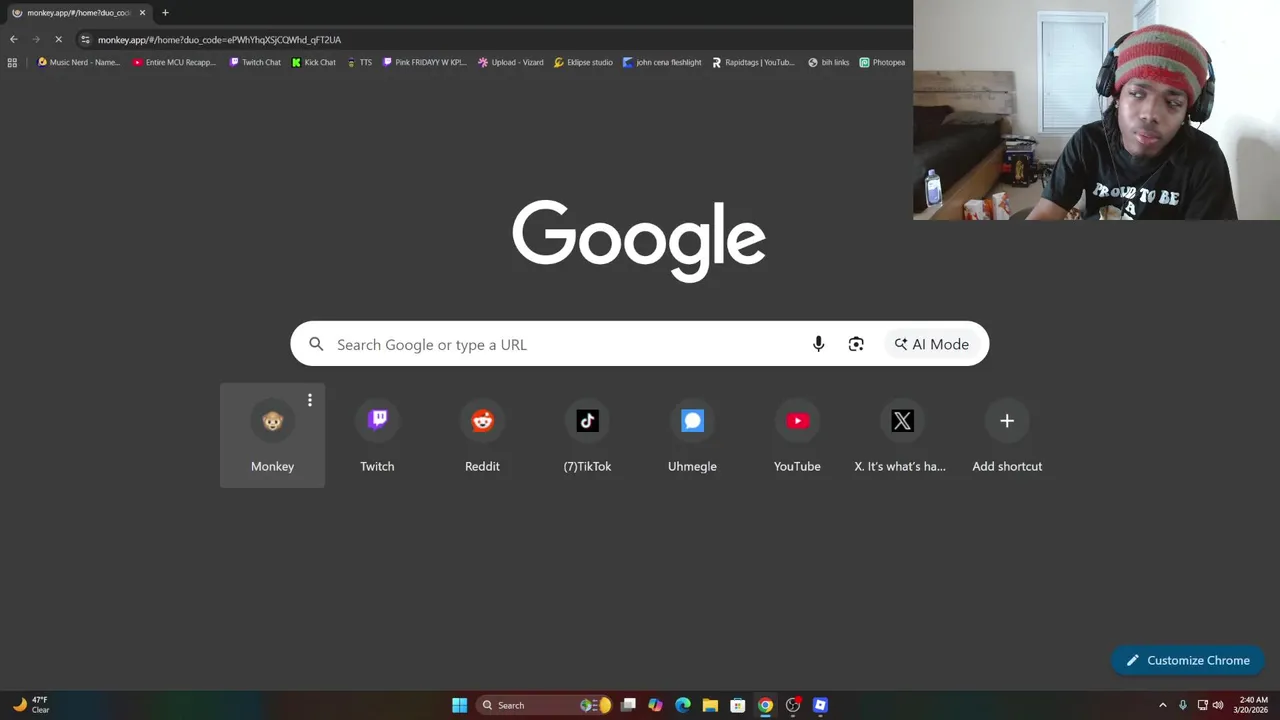Viewport: 1280px width, 720px height.
Task: Click the browser forward arrow
Action: coord(36,39)
